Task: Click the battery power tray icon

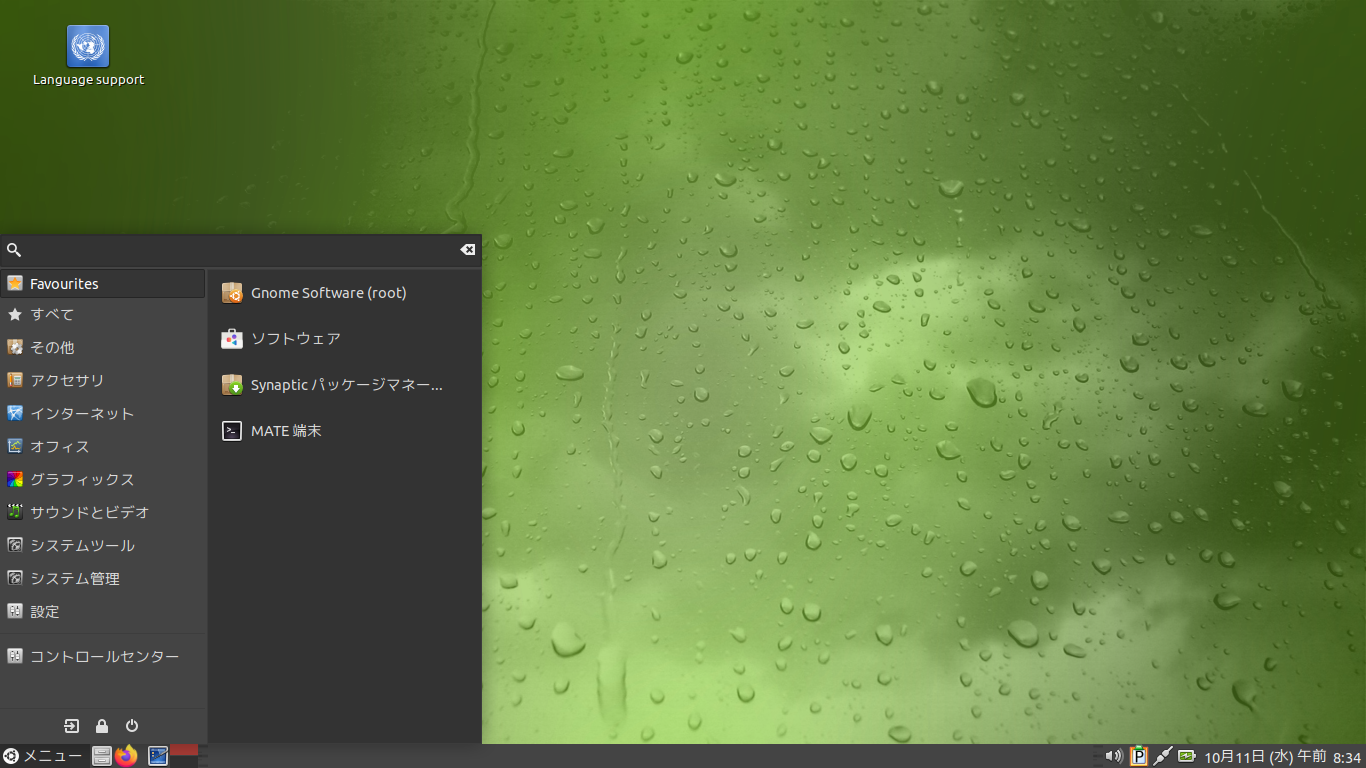Action: [1187, 756]
